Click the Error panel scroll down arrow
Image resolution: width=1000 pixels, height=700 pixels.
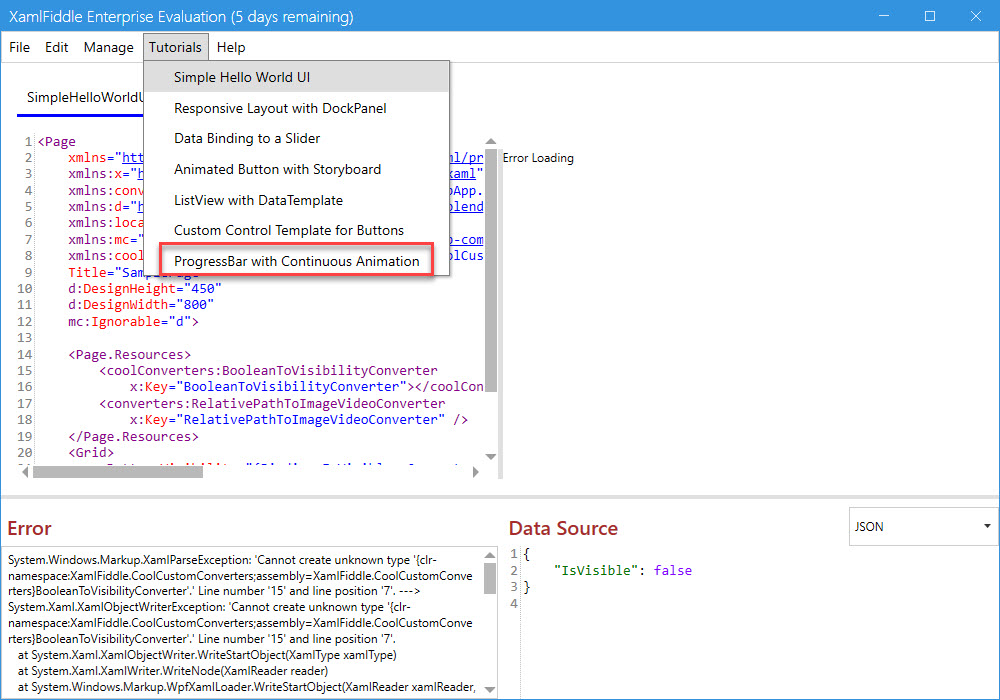coord(490,689)
